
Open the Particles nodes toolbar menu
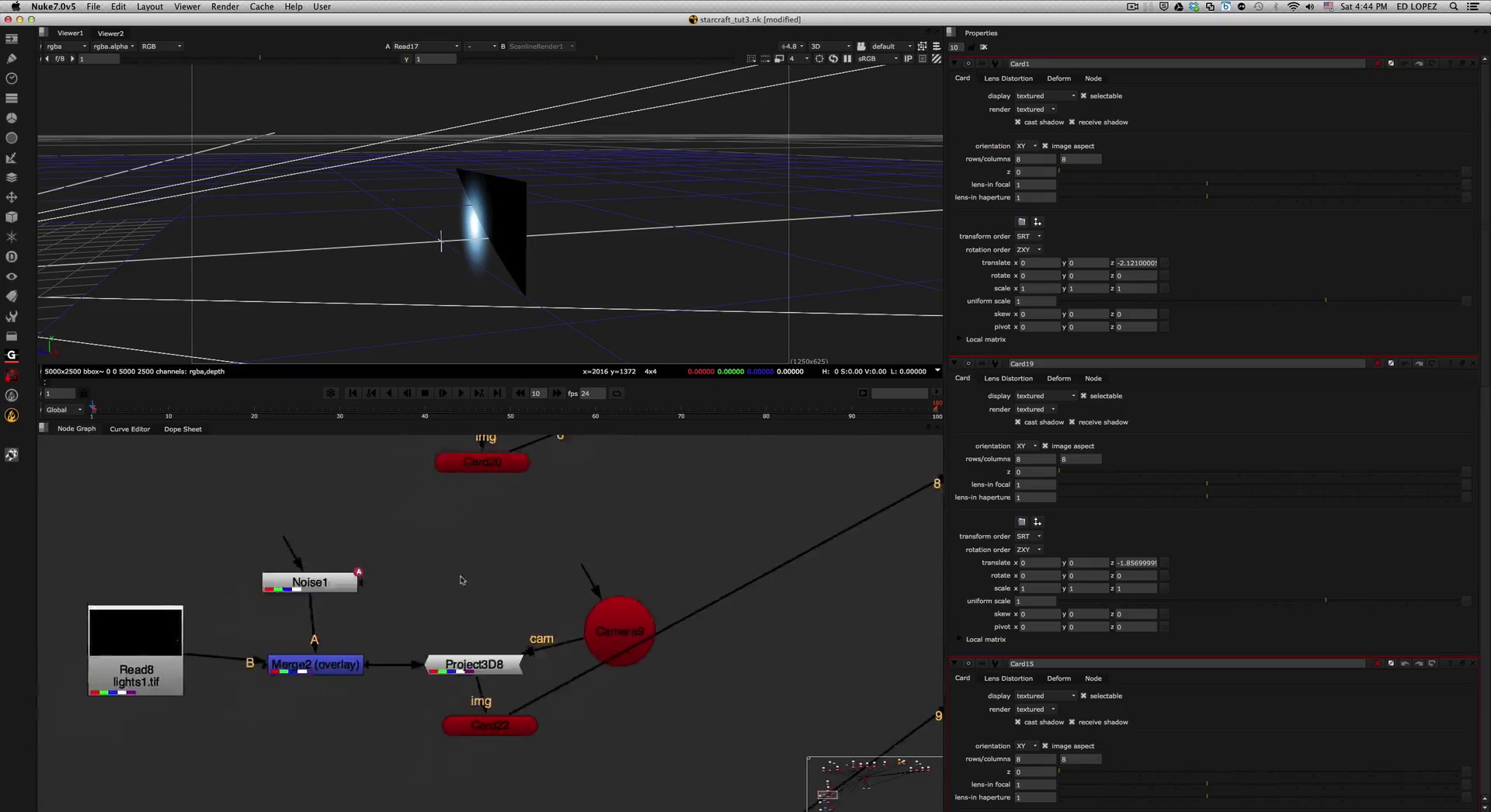pyautogui.click(x=12, y=237)
